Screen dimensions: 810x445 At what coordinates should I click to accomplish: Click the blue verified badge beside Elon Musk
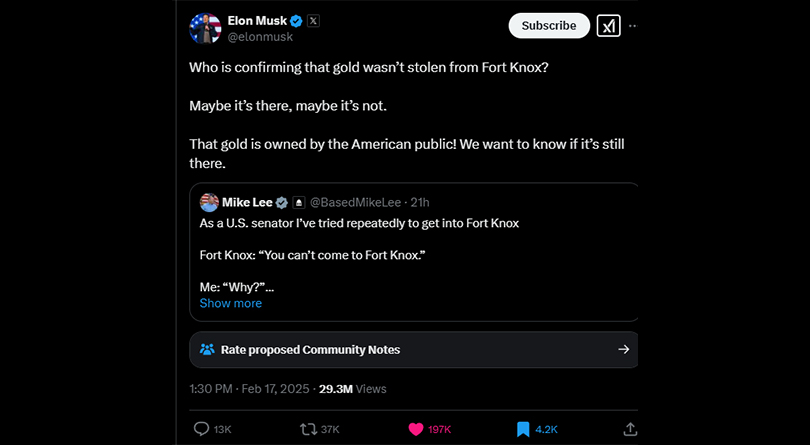[296, 20]
